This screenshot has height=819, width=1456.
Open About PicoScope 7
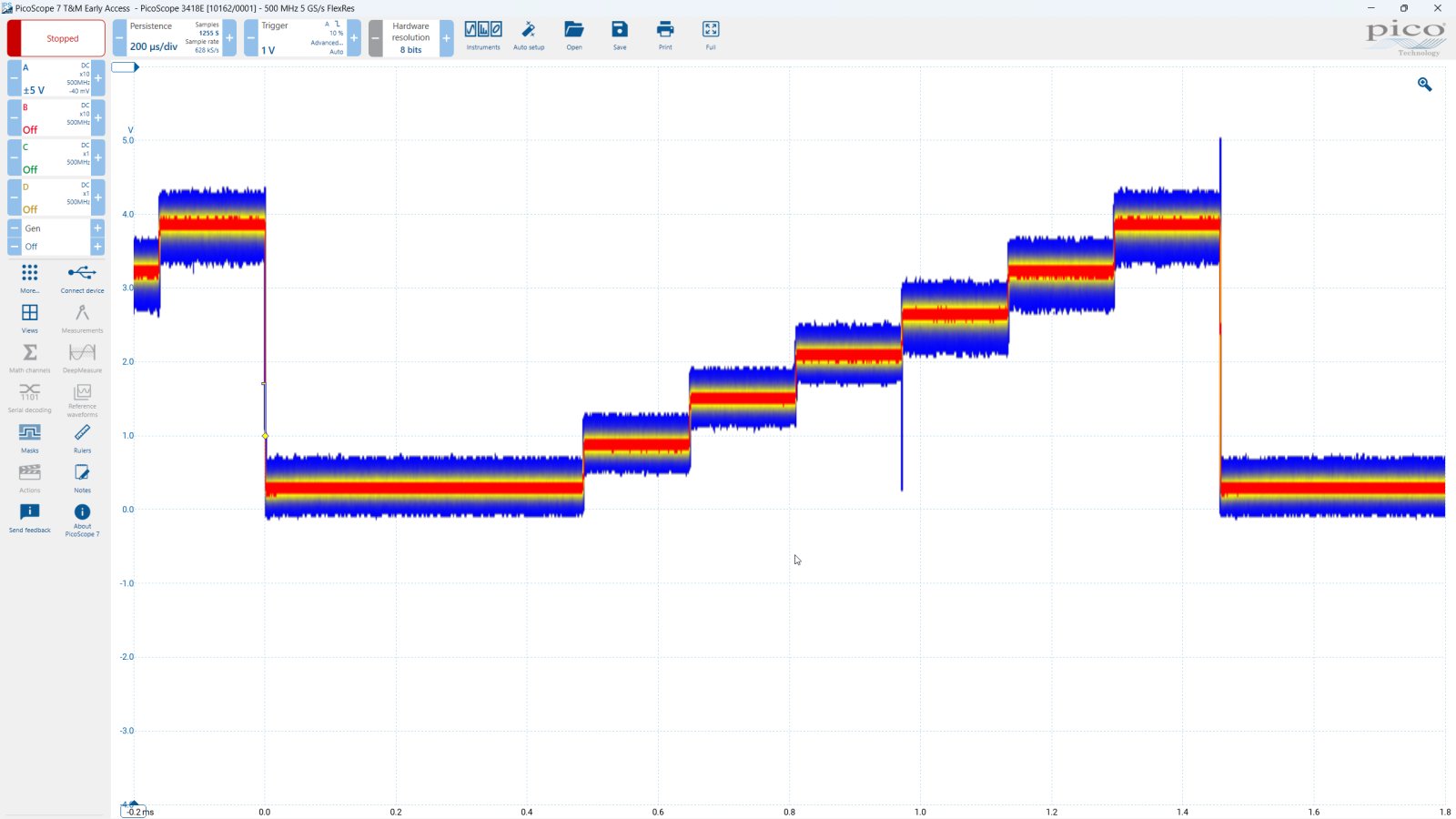[82, 518]
